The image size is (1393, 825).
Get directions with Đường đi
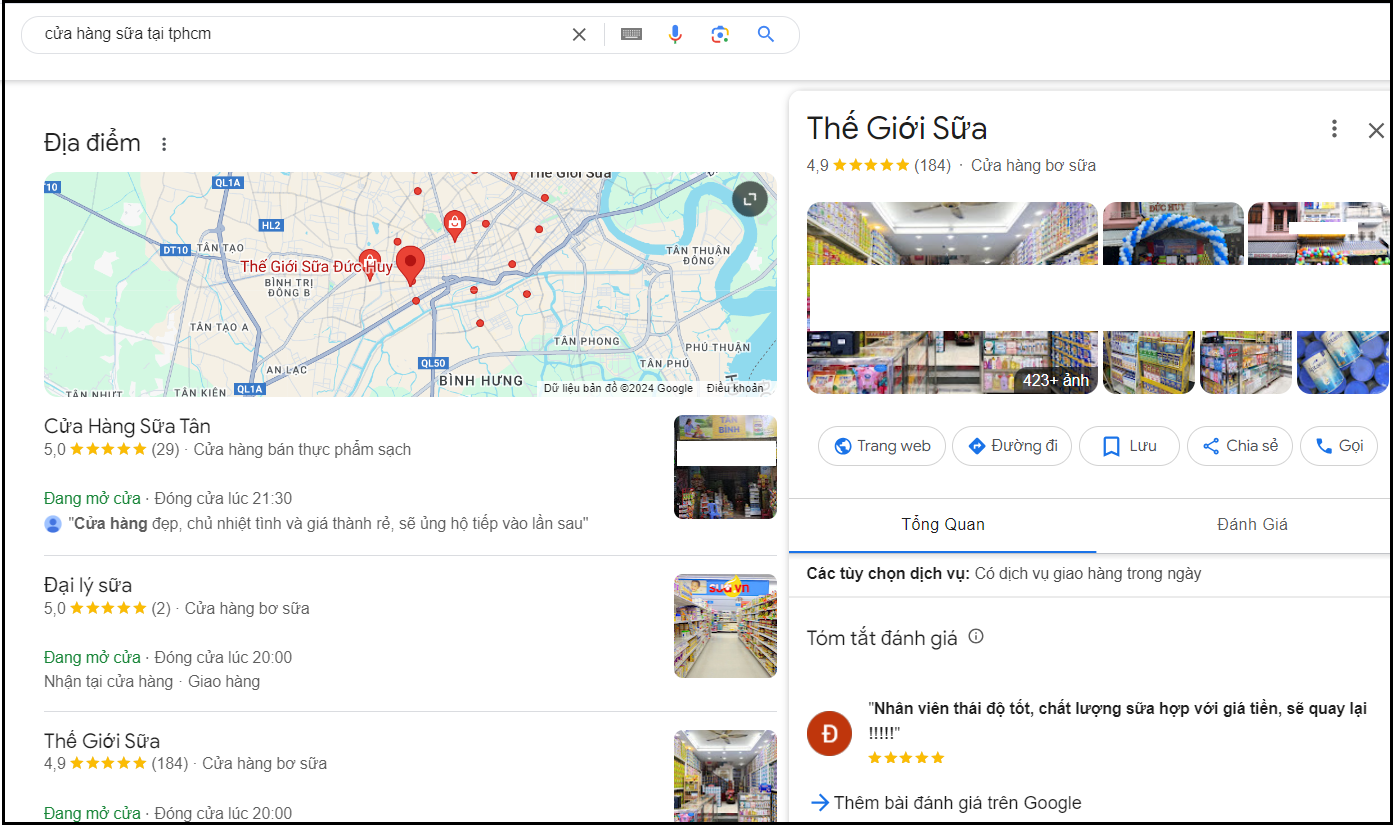pyautogui.click(x=1012, y=446)
